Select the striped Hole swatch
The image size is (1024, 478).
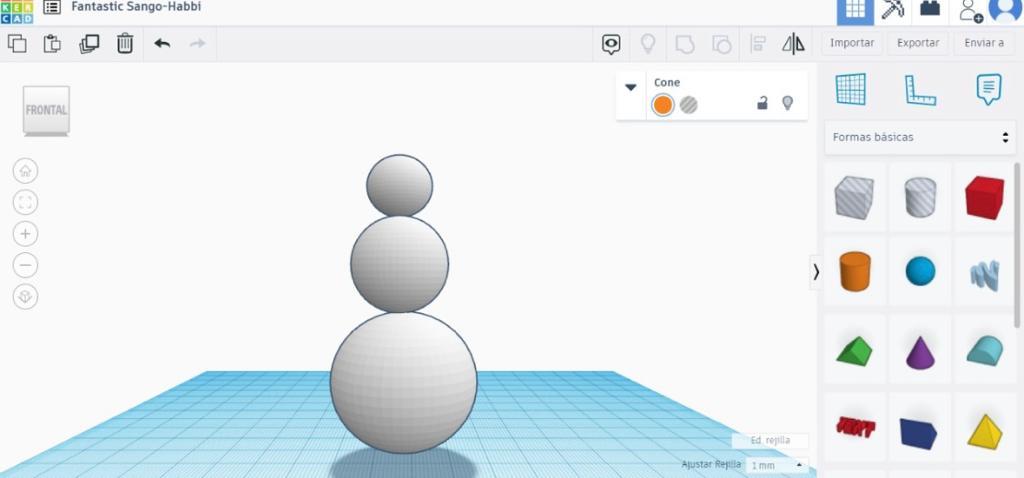click(x=688, y=105)
